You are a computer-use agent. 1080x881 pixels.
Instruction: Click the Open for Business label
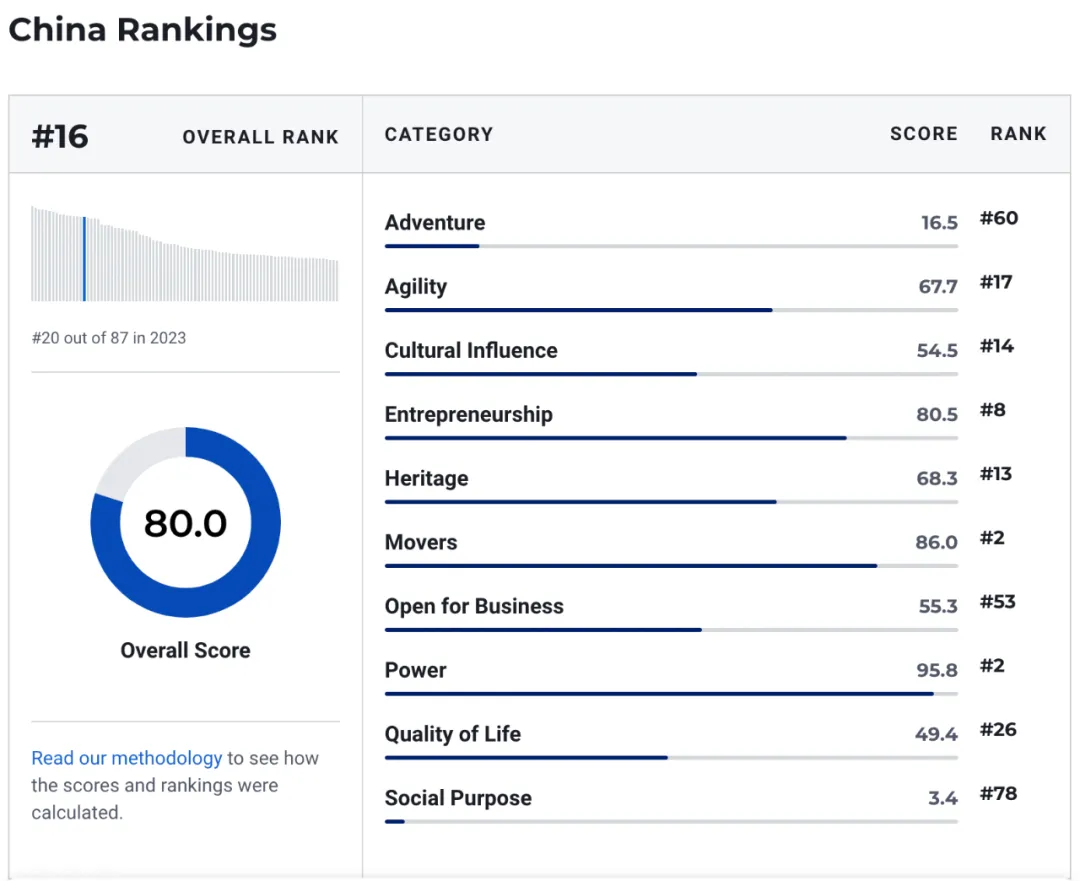[x=474, y=607]
